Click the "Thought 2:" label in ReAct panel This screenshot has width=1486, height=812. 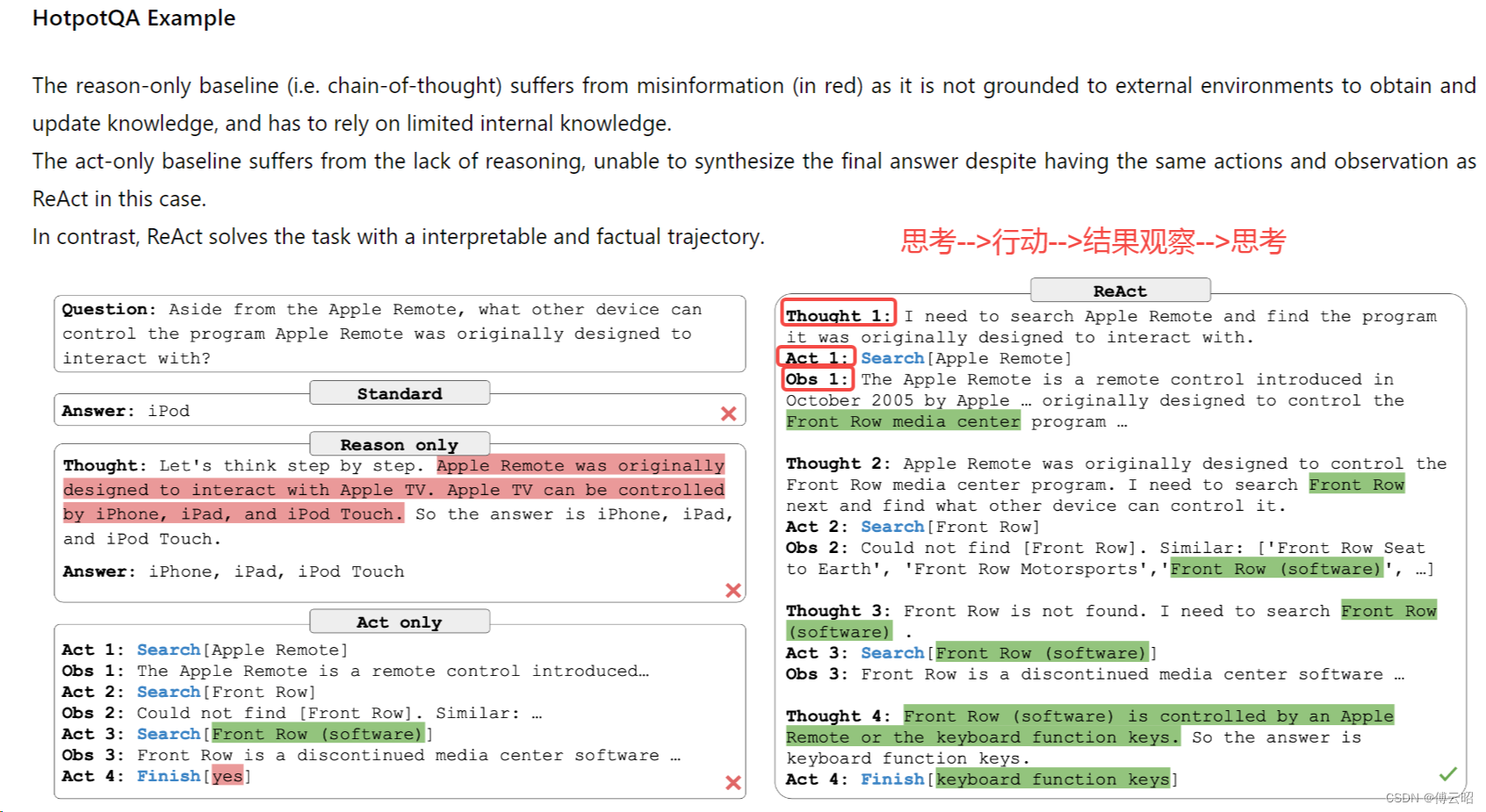839,463
